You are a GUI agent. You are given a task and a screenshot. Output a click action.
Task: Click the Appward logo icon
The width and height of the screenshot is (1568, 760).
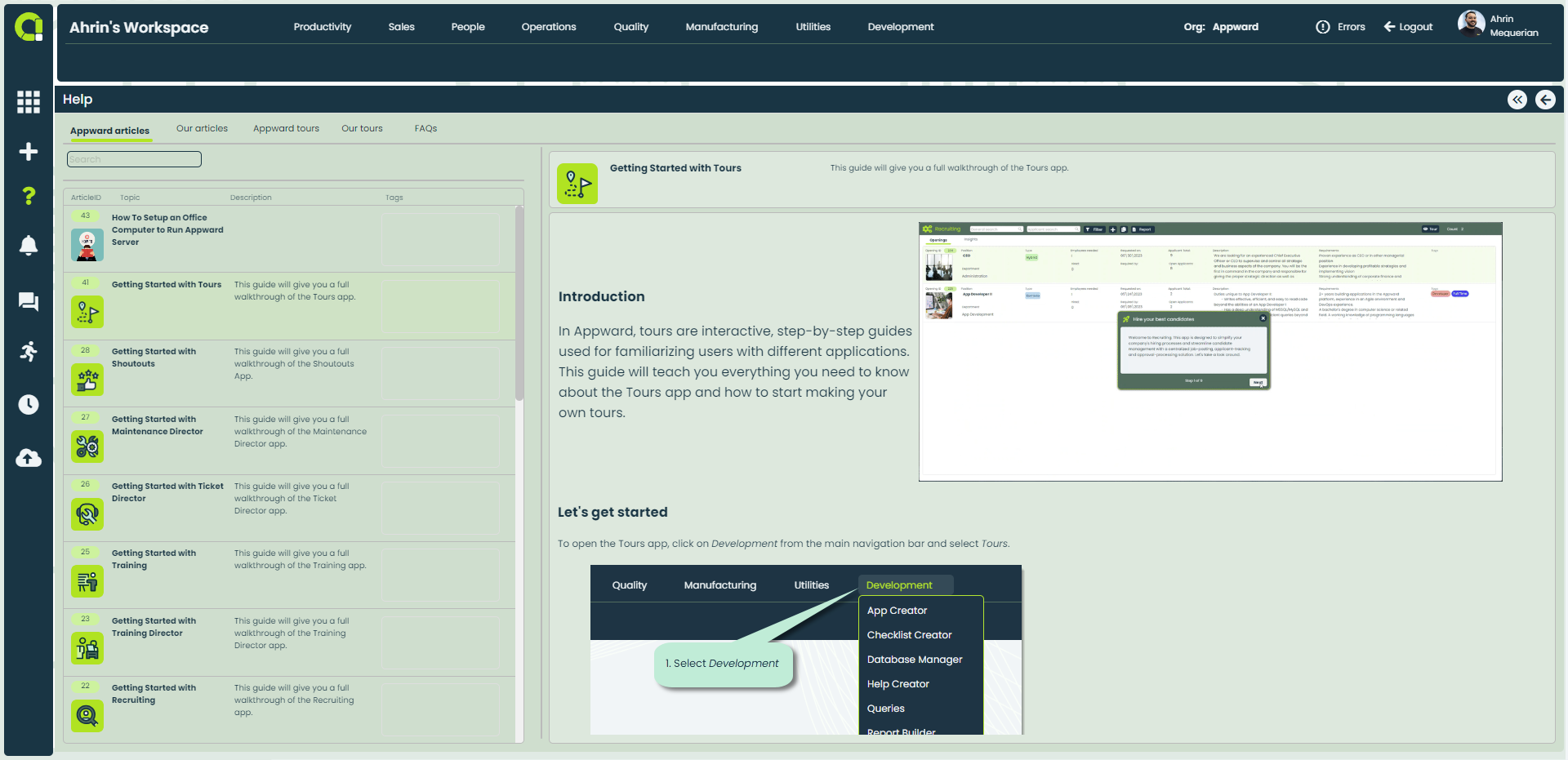(29, 27)
